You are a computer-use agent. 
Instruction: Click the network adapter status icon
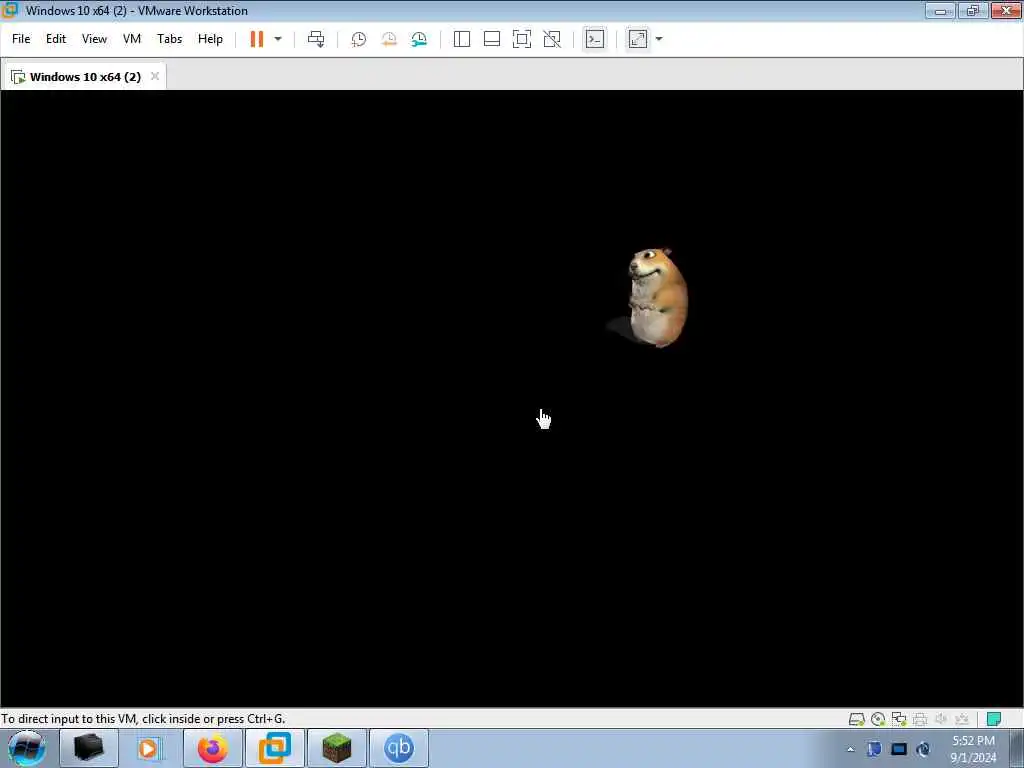[899, 719]
